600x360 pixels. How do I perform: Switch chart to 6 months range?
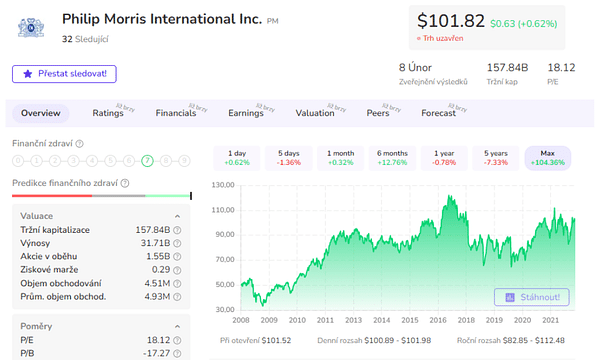tap(392, 158)
